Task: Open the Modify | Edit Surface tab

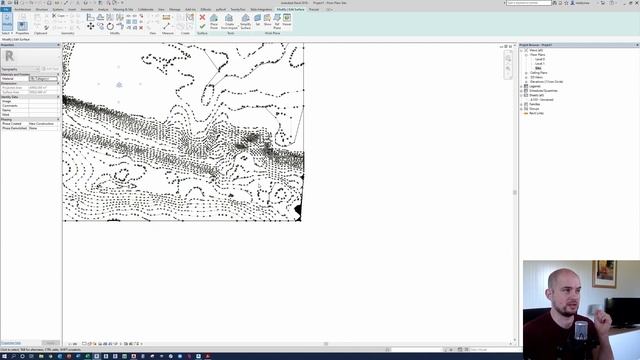Action: point(290,9)
